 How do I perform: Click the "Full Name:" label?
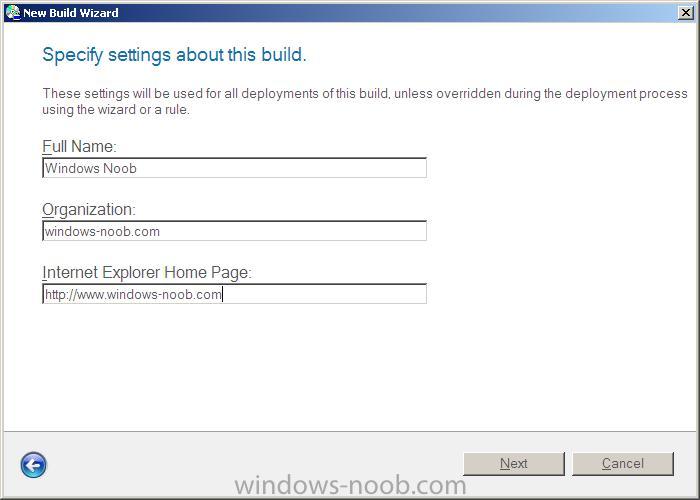pyautogui.click(x=79, y=146)
